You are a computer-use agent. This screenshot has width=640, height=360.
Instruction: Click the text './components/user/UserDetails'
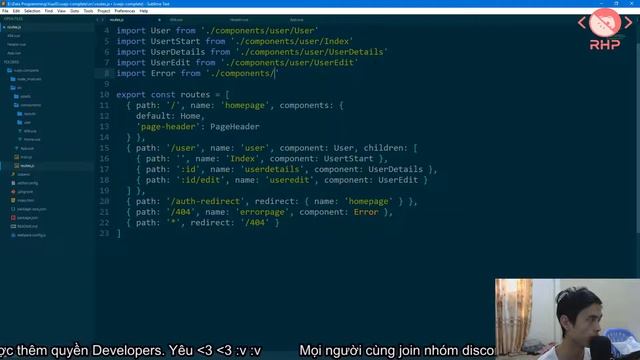pyautogui.click(x=311, y=52)
